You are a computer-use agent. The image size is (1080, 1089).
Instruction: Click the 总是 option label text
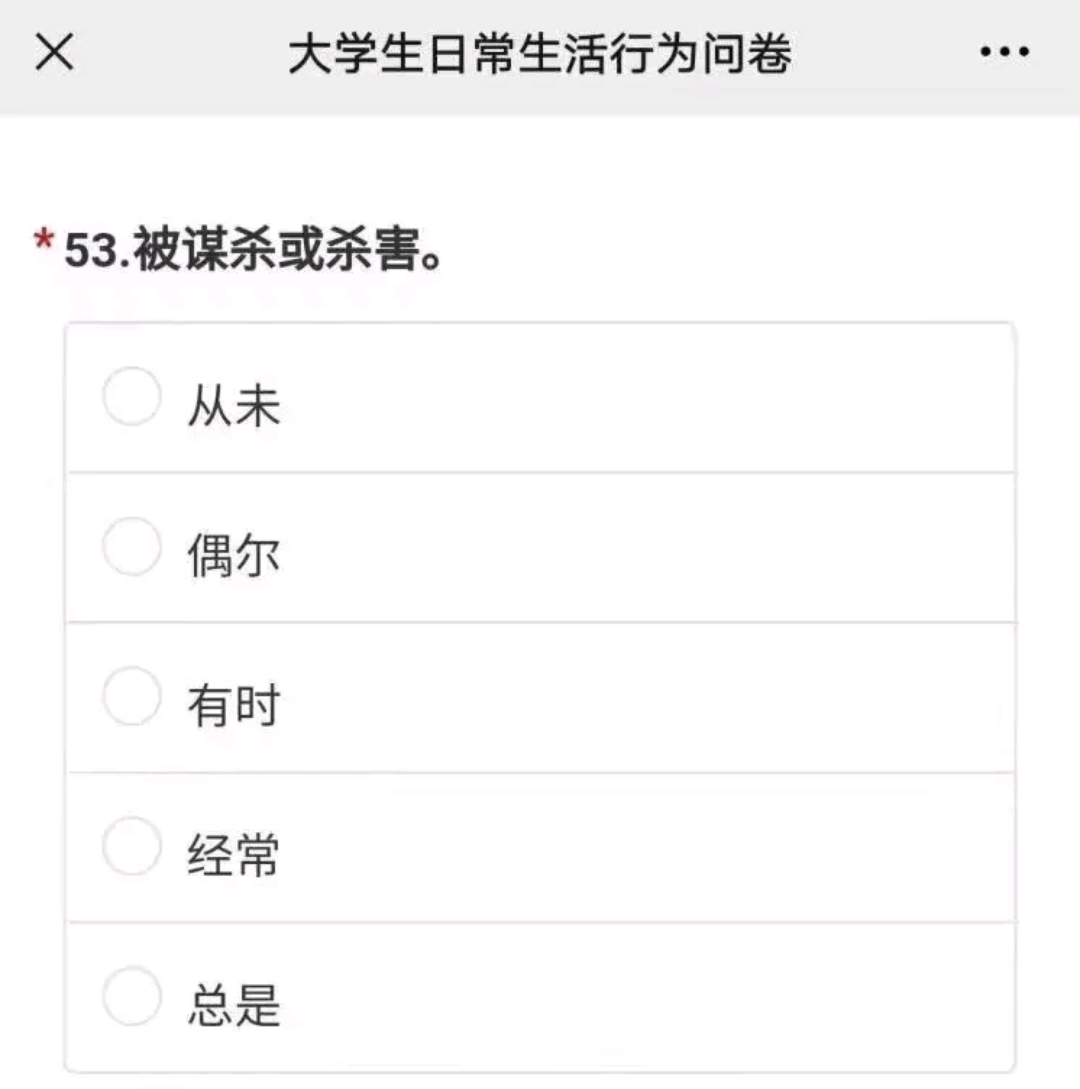234,1007
